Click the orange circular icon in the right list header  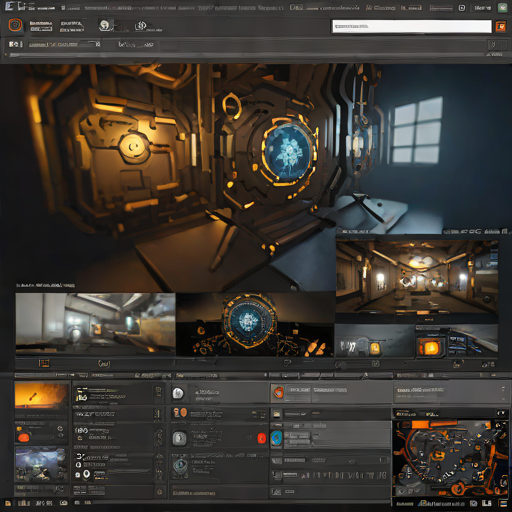(278, 392)
